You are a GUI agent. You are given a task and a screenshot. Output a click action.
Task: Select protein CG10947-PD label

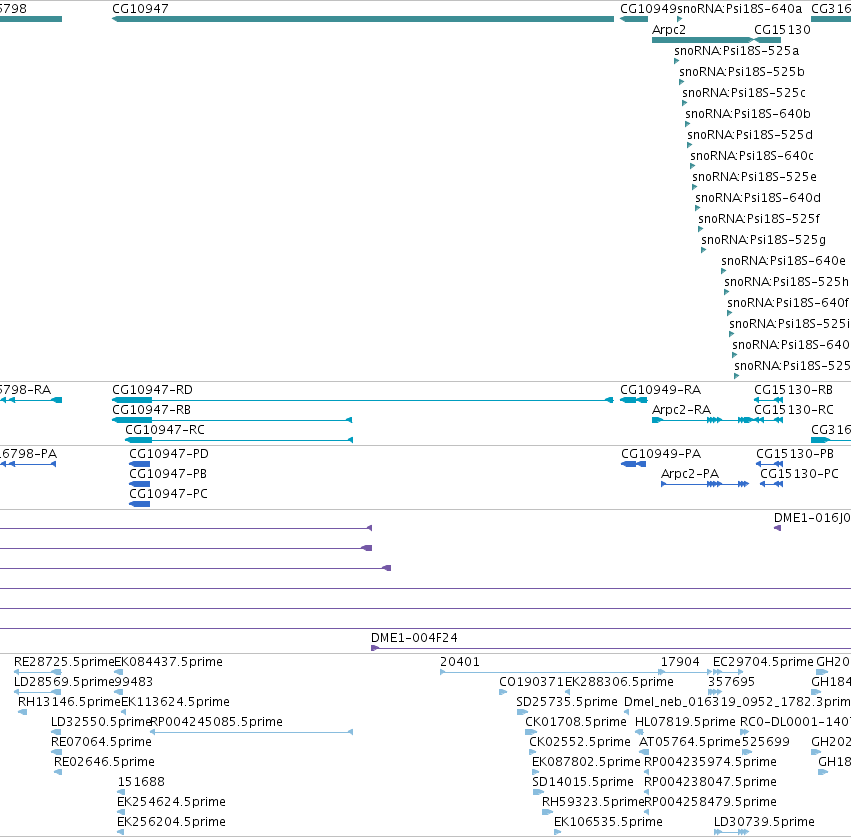tap(169, 454)
